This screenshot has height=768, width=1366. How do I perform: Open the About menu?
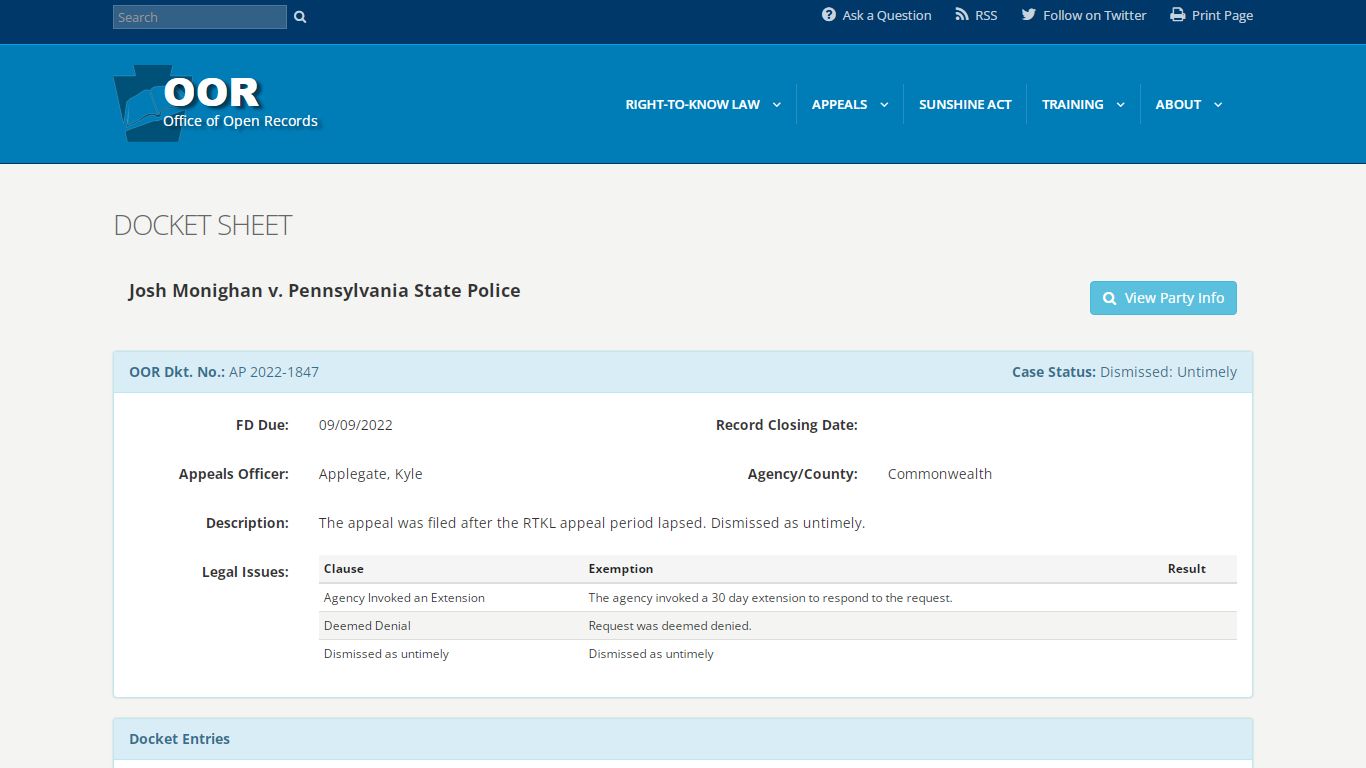click(x=1178, y=104)
